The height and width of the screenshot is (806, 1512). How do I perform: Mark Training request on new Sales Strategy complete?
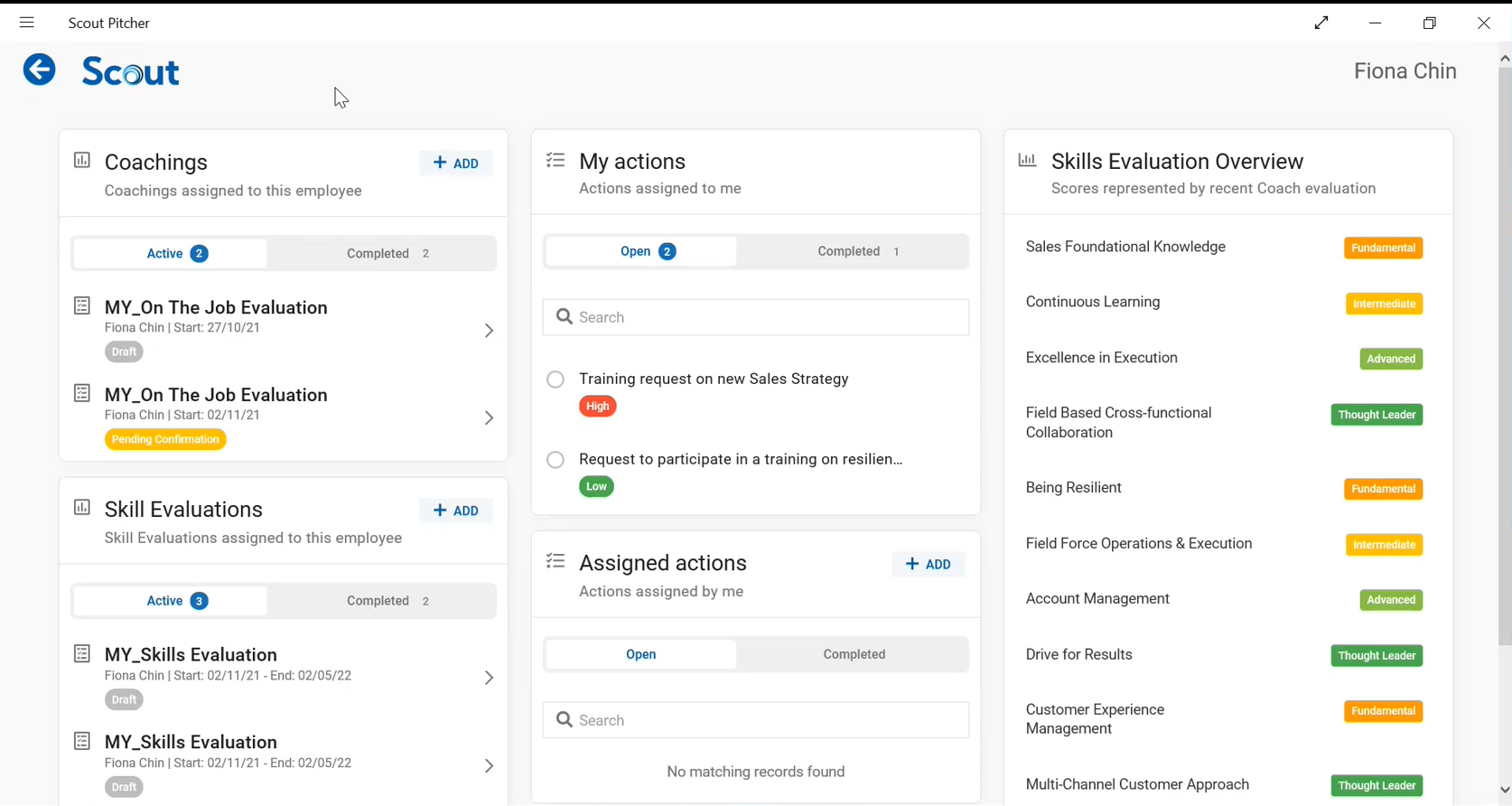pos(555,380)
